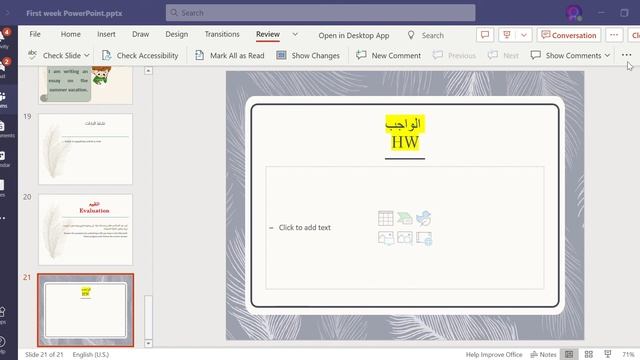Click the Check Slide spelling button

pos(54,55)
